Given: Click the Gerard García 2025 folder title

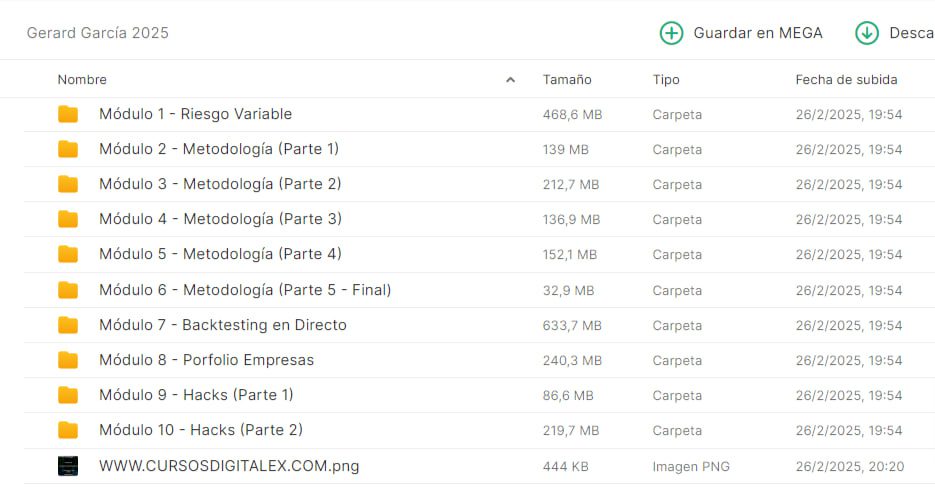Looking at the screenshot, I should 98,33.
